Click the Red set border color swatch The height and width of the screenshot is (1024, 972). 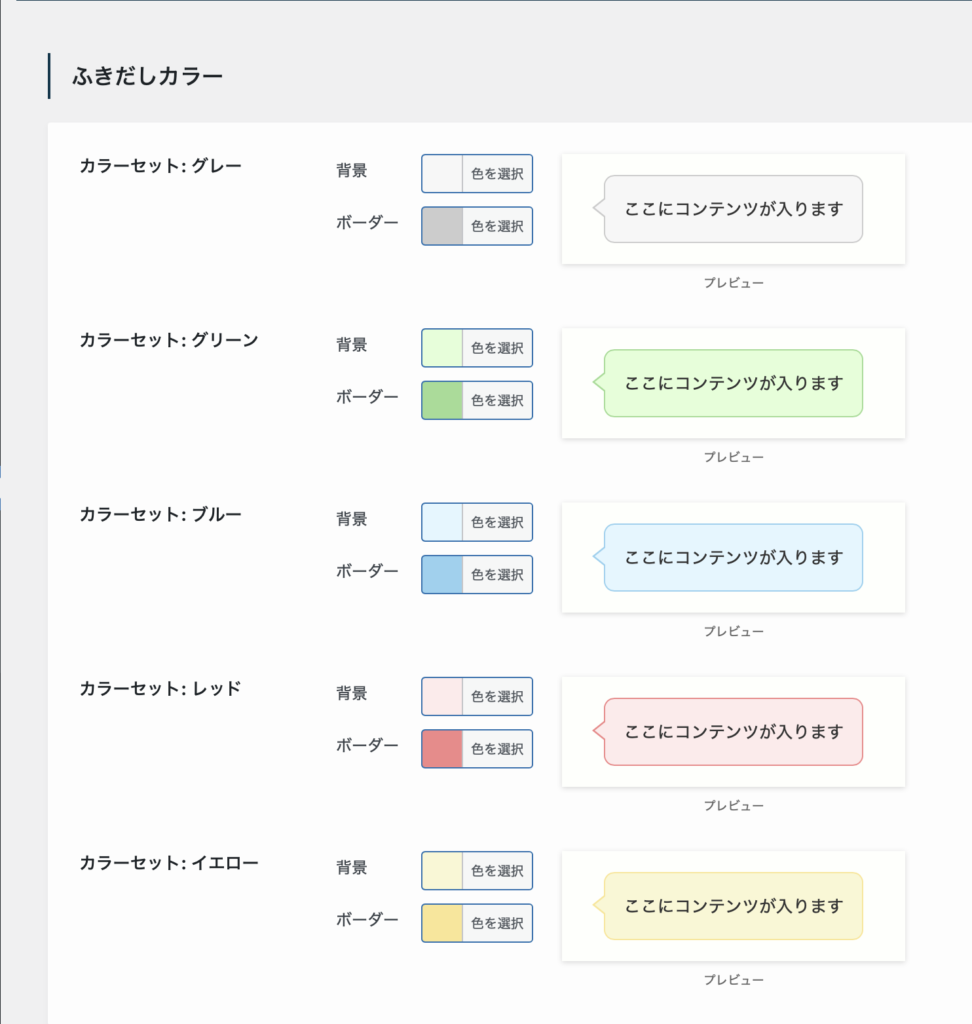pyautogui.click(x=443, y=748)
